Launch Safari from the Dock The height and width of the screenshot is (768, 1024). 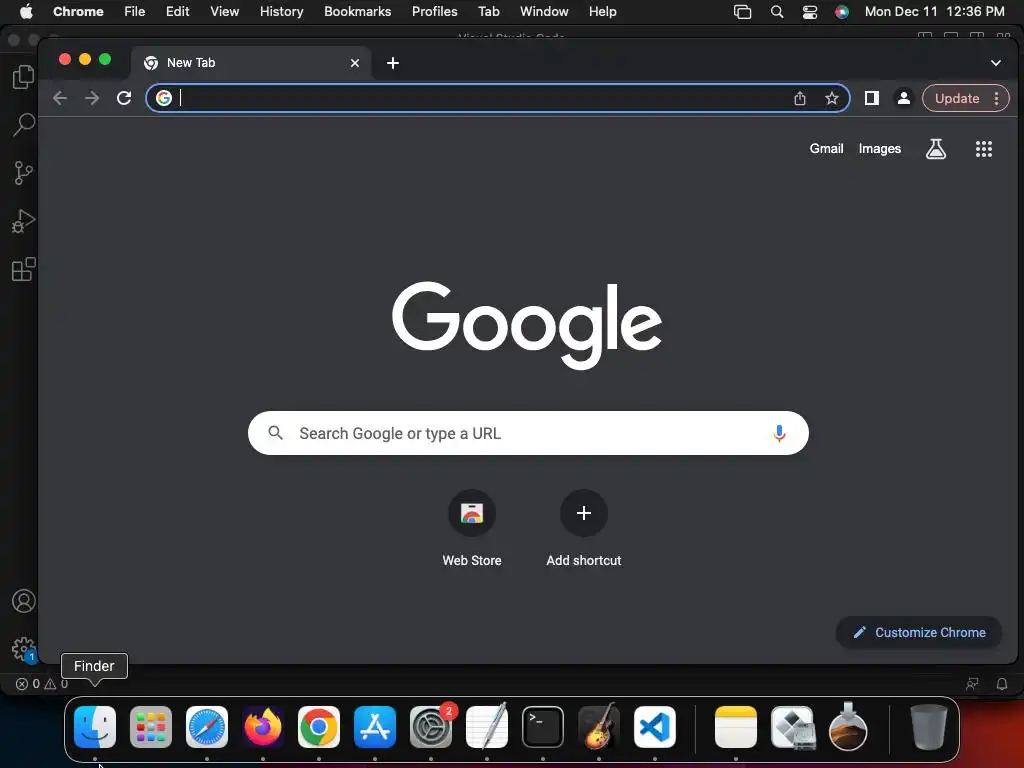(207, 727)
